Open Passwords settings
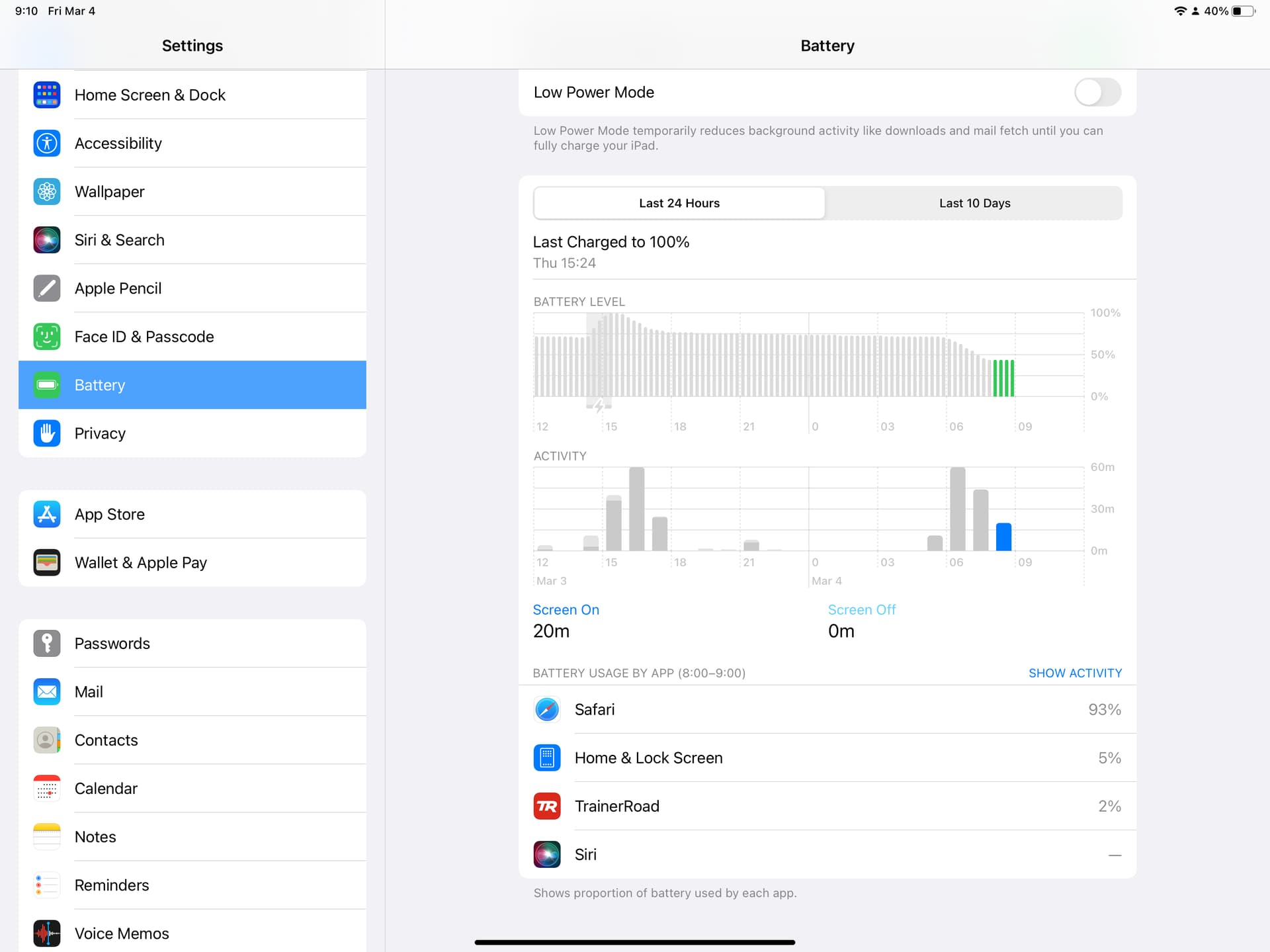 coord(192,643)
